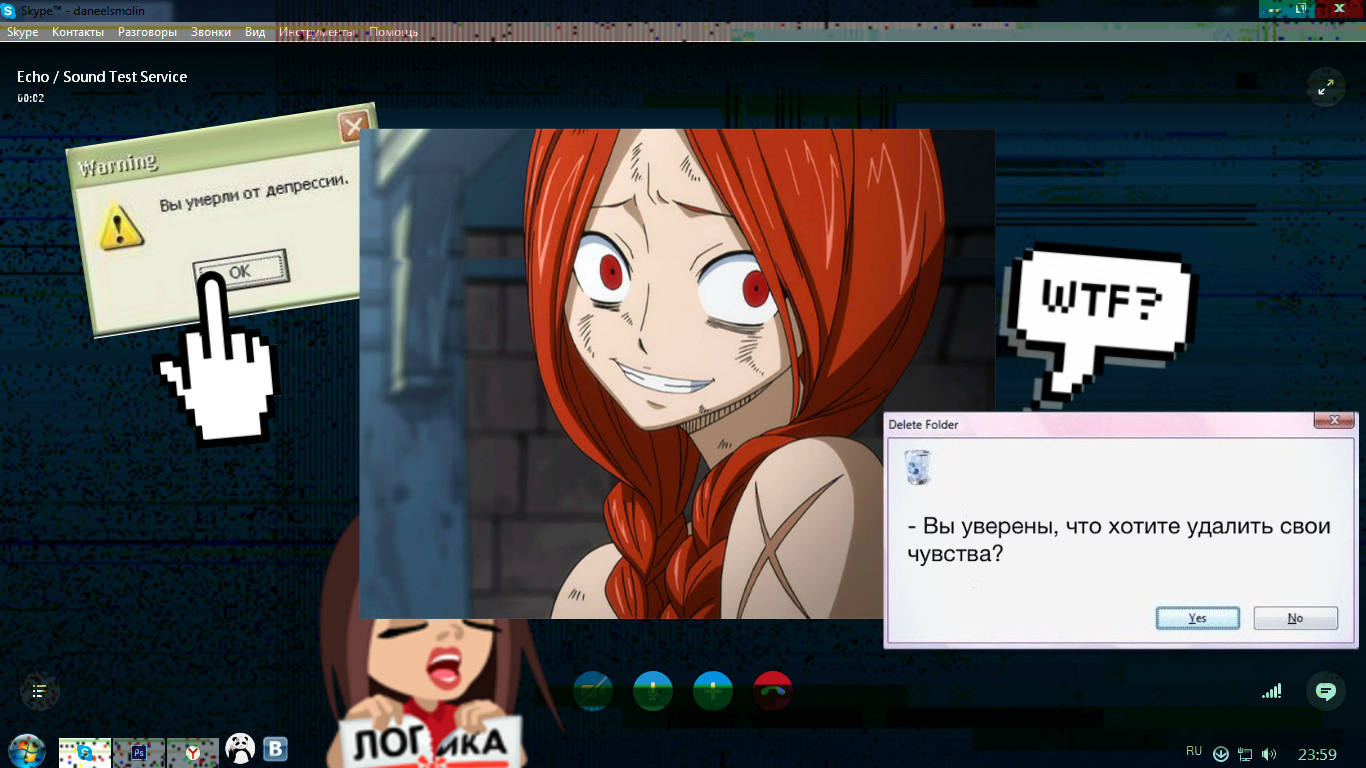Click the recycle bin icon in Delete Folder

click(x=917, y=467)
